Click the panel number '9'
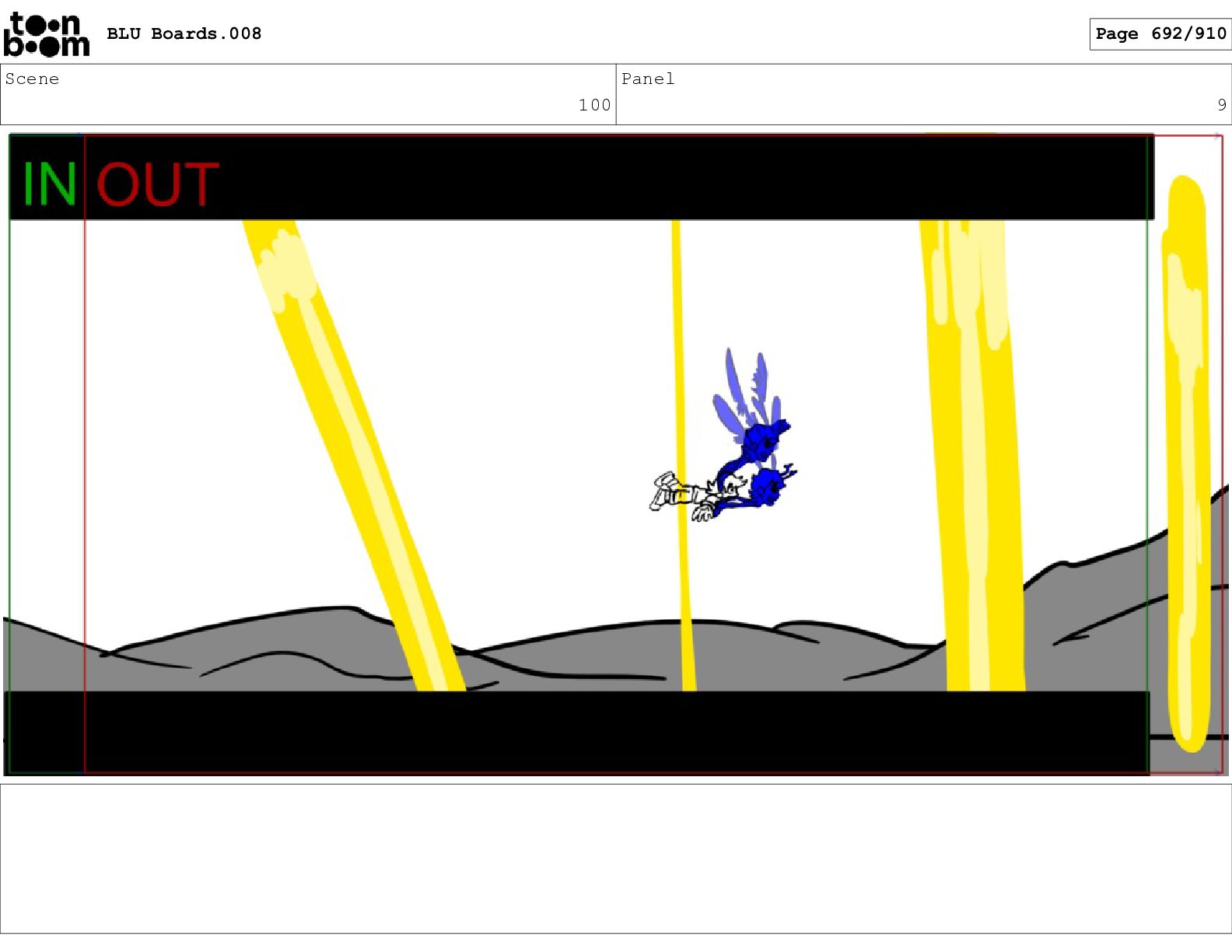The width and height of the screenshot is (1232, 952). click(x=1222, y=105)
